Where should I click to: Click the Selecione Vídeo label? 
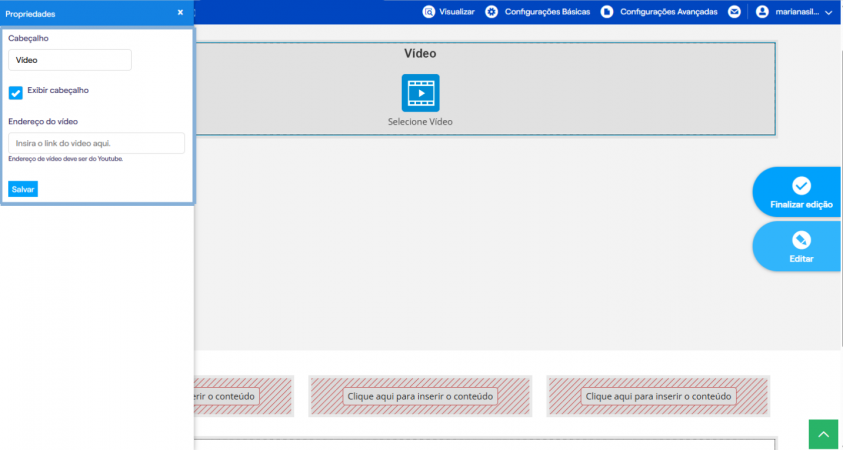[420, 122]
